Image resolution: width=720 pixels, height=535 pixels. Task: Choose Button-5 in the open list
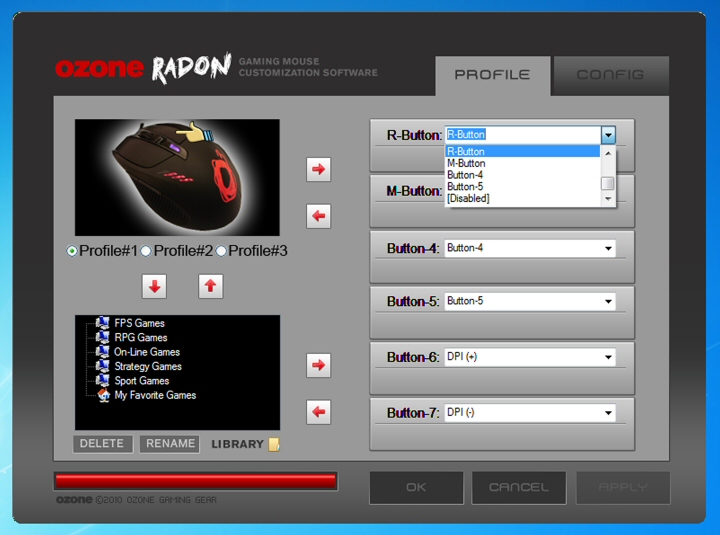point(523,186)
